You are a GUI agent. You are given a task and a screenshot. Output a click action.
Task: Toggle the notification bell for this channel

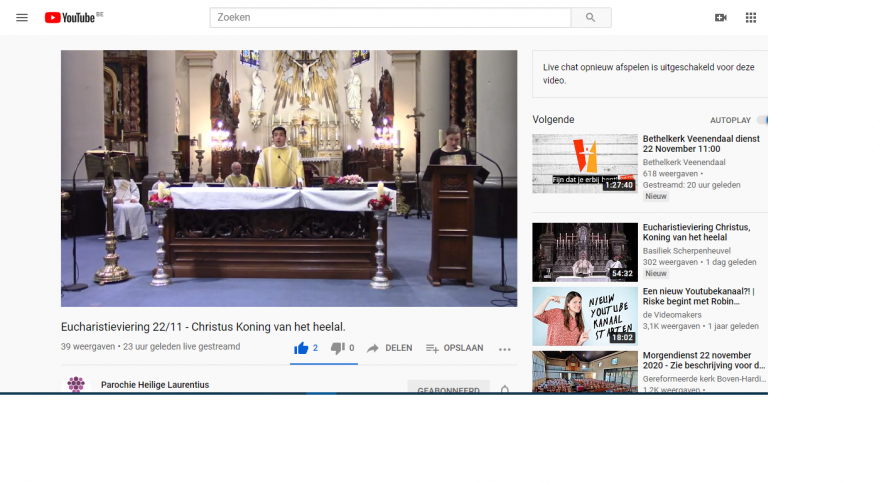tap(505, 389)
